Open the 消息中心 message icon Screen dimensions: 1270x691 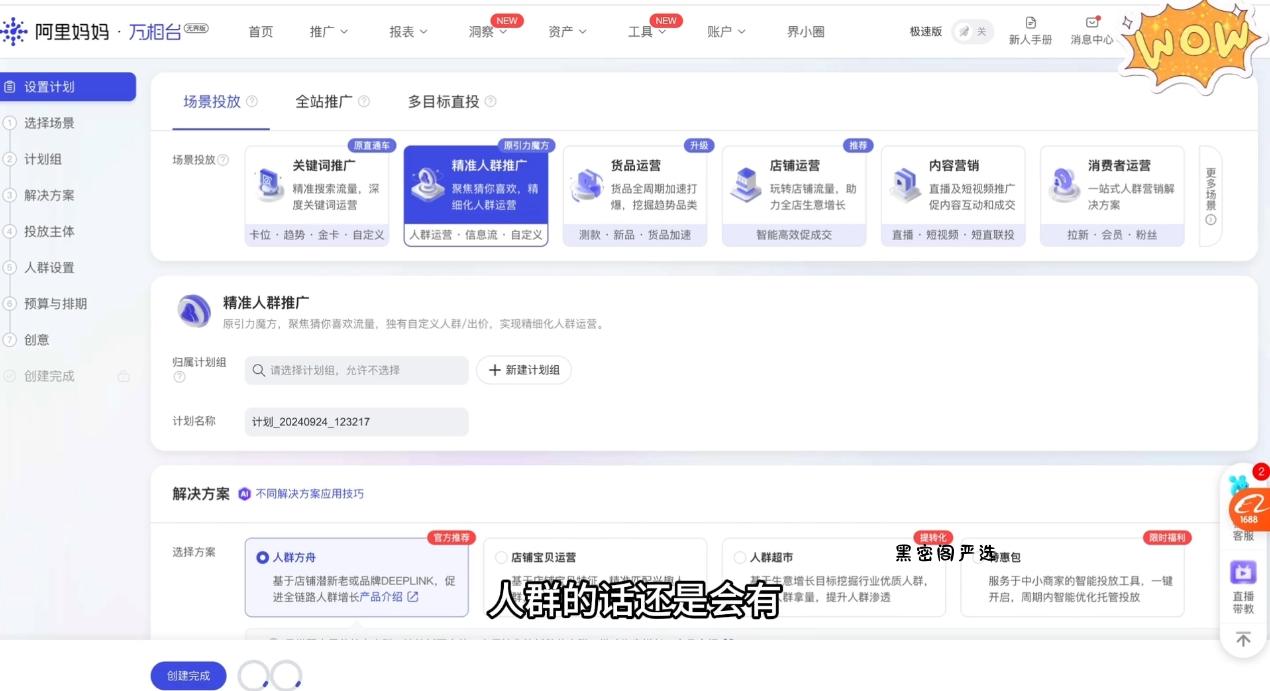pos(1091,23)
